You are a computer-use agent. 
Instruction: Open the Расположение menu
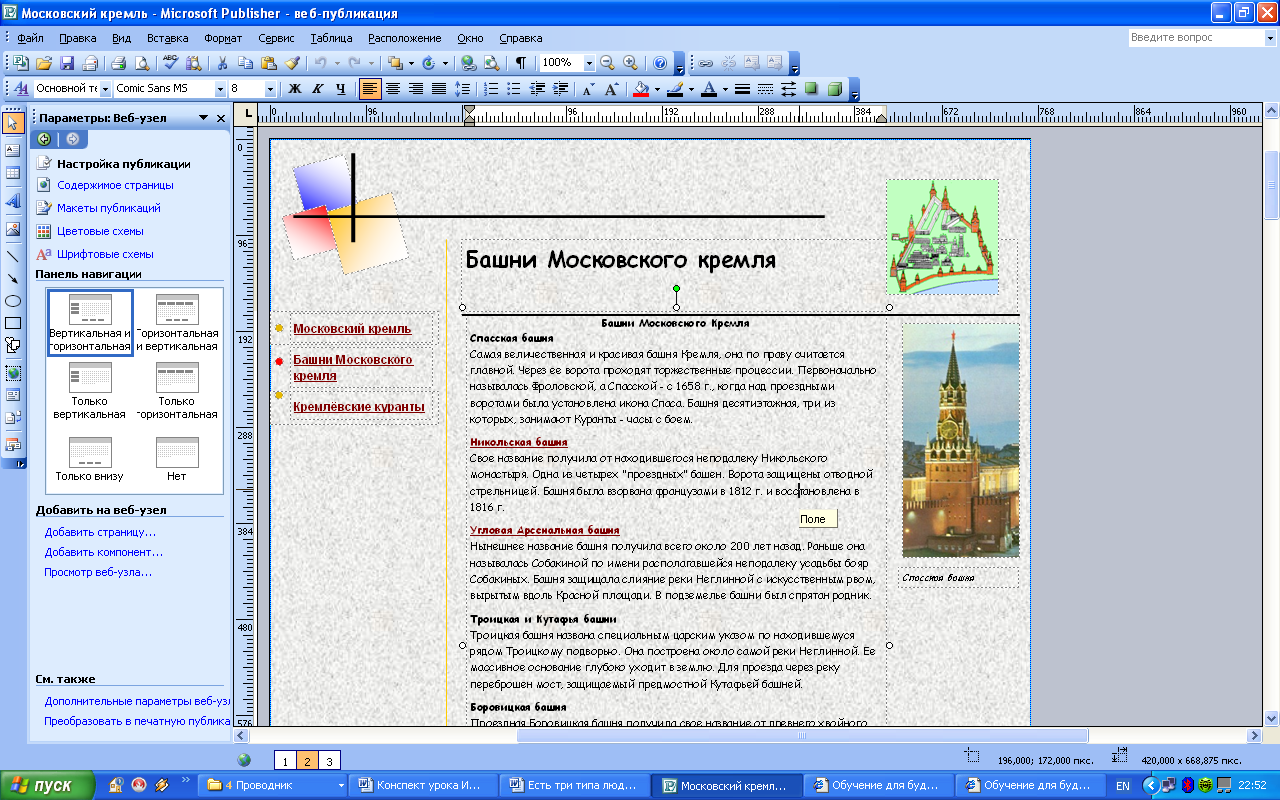tap(404, 38)
